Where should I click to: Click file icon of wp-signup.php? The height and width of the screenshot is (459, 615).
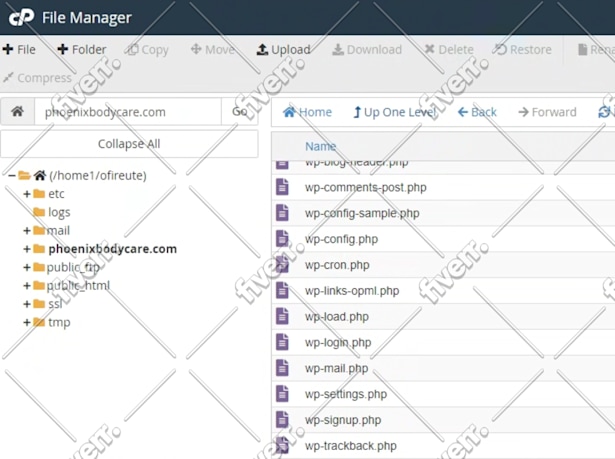282,420
